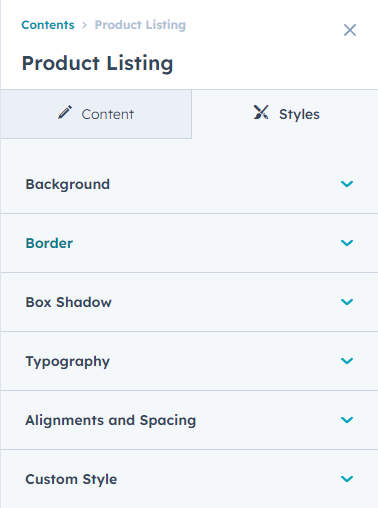
Task: Open the Custom Style chevron
Action: tap(347, 479)
